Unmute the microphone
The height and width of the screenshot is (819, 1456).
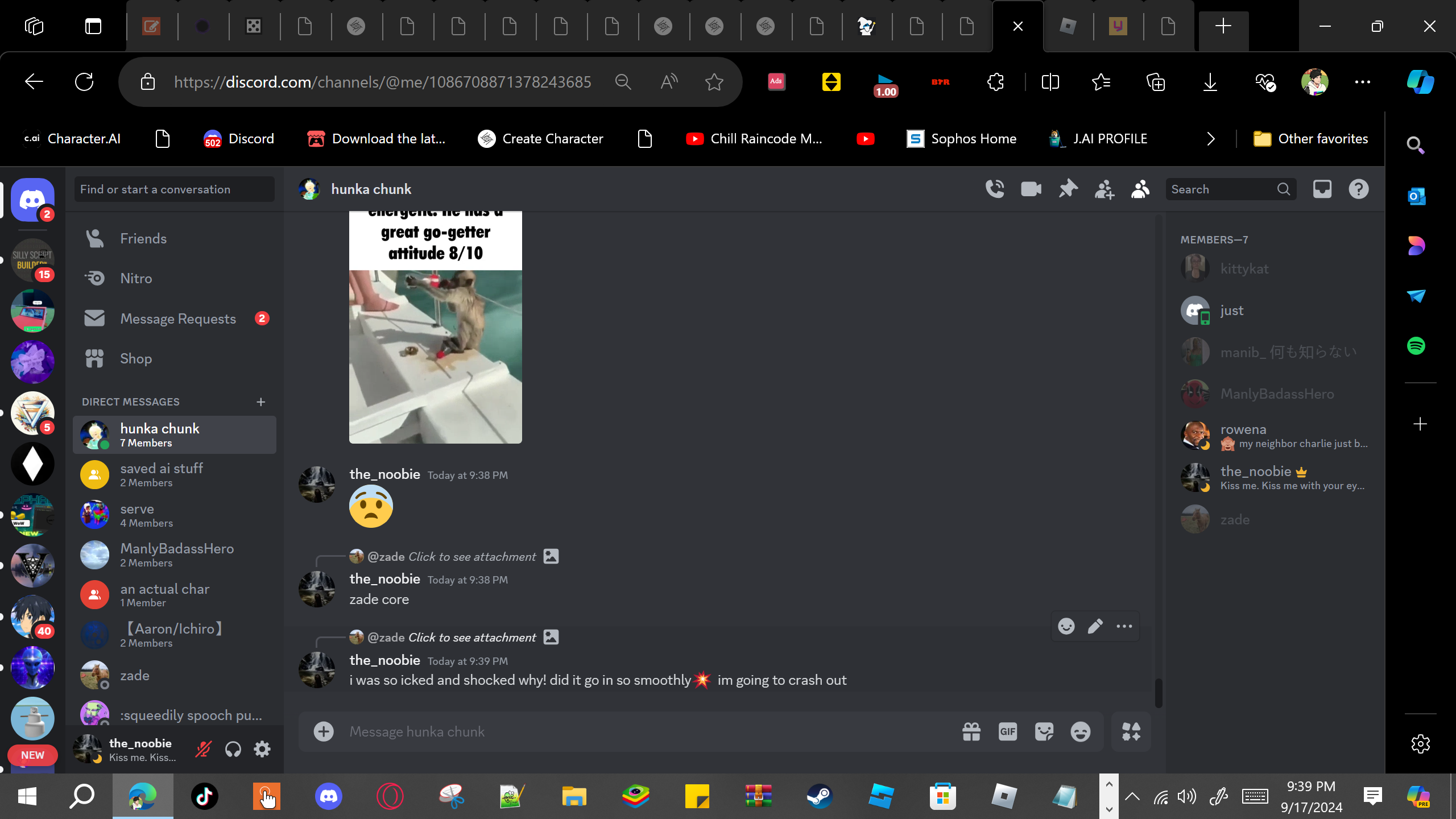pyautogui.click(x=203, y=749)
